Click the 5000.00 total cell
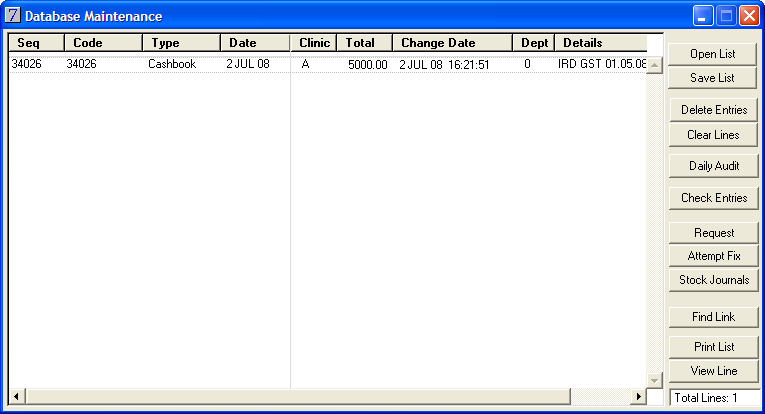Viewport: 765px width, 414px height. click(x=367, y=64)
